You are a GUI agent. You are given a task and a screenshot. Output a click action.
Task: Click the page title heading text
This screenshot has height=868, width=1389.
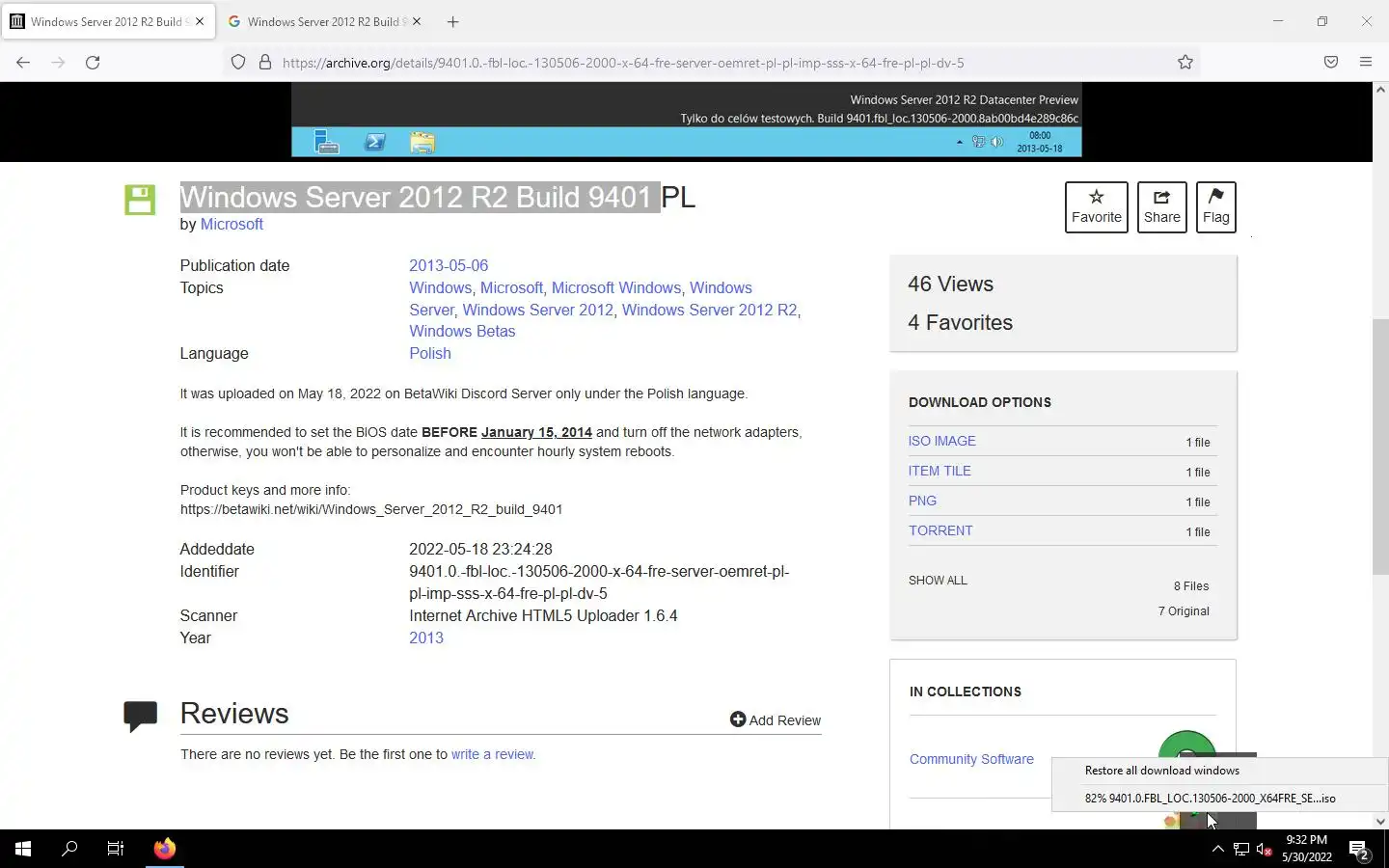pos(437,197)
